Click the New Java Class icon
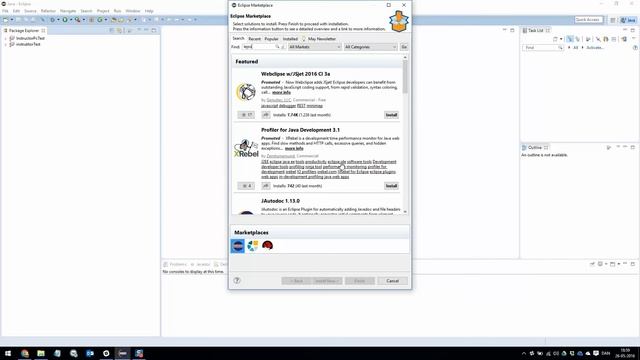The width and height of the screenshot is (640, 360). 100,20
